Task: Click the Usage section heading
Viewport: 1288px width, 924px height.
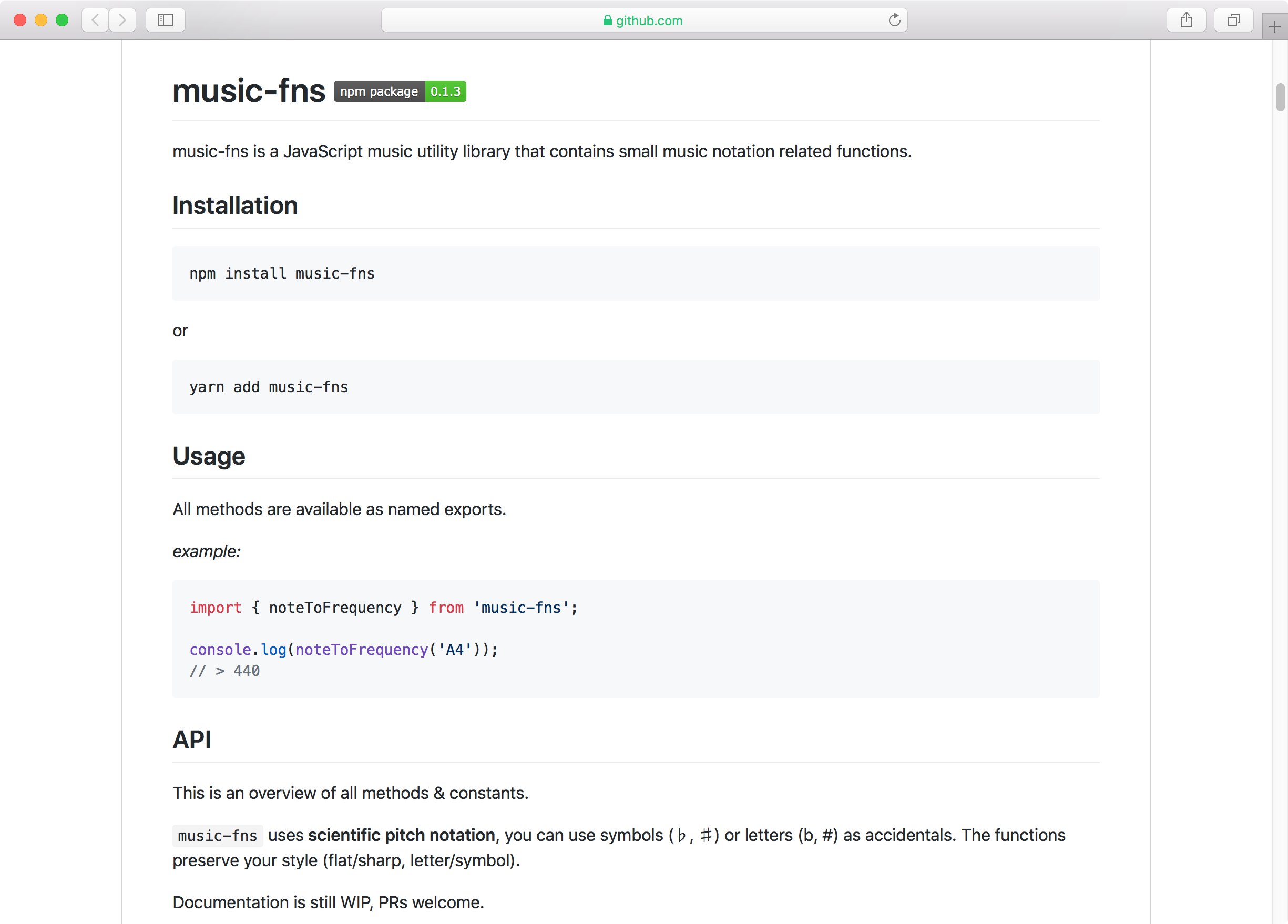Action: pyautogui.click(x=209, y=456)
